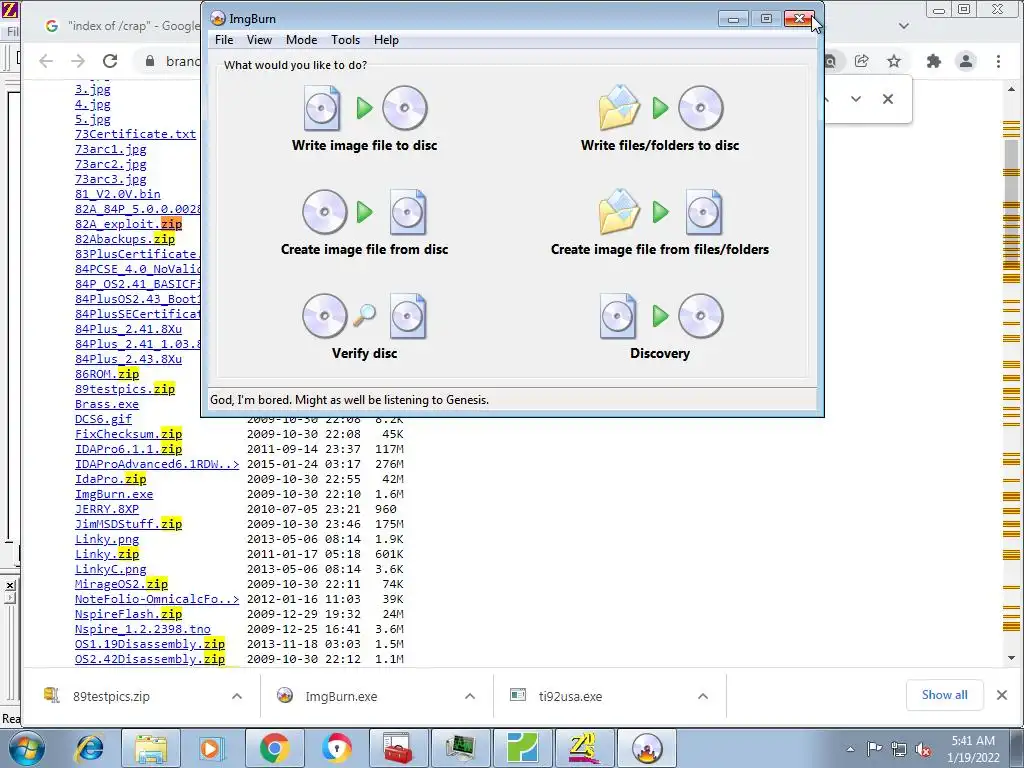This screenshot has height=768, width=1024.
Task: Open the Linky.png link
Action: click(106, 539)
